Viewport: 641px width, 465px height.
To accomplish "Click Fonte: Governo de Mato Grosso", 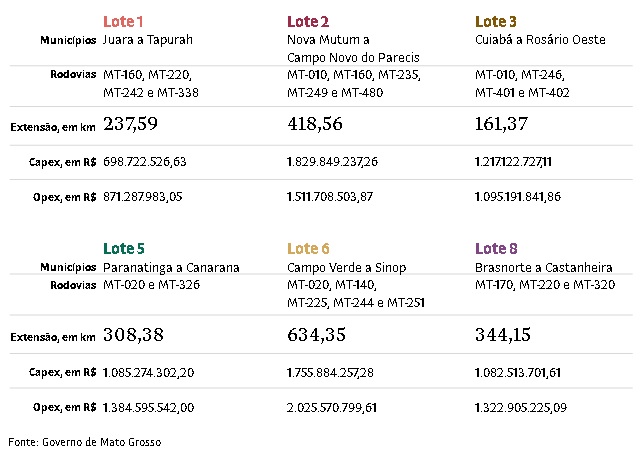I will click(84, 441).
